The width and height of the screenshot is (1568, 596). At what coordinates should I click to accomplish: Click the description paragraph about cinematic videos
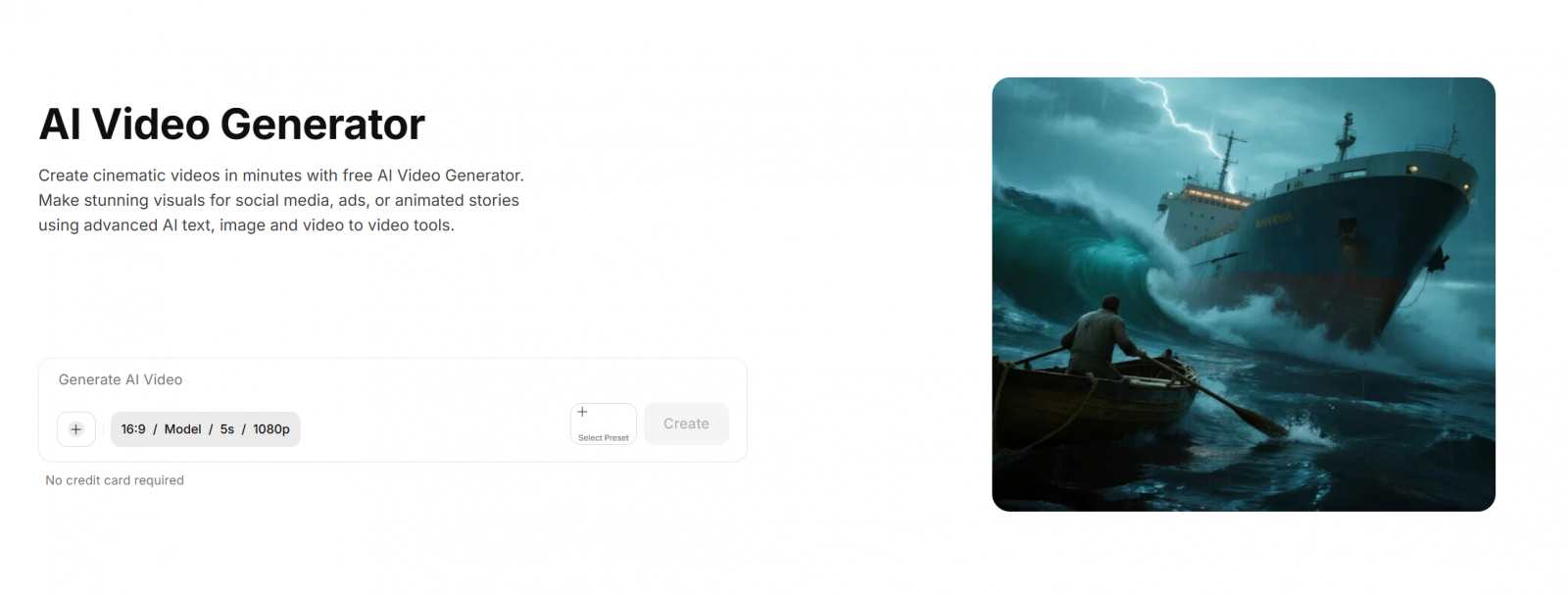[x=281, y=200]
